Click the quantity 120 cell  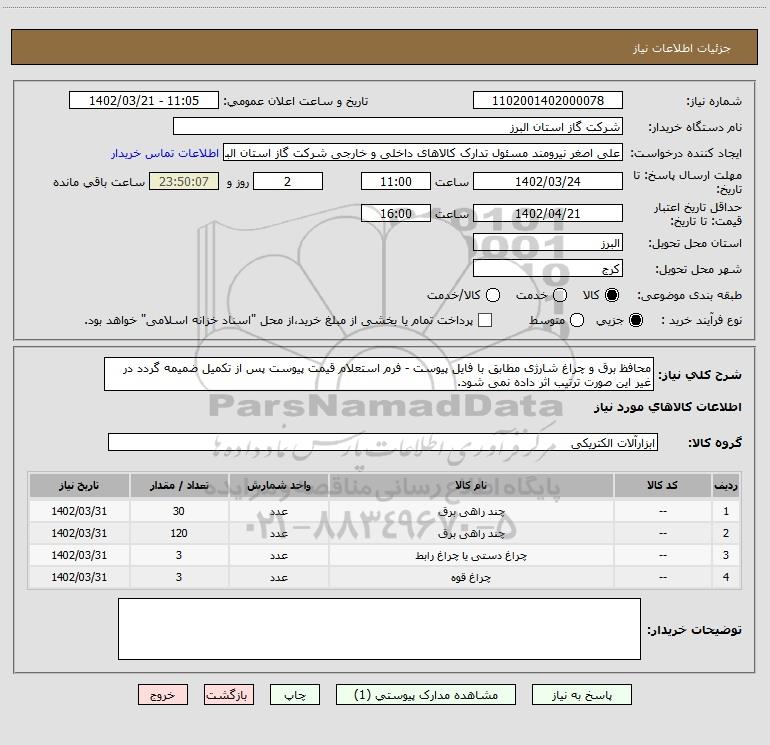coord(179,533)
